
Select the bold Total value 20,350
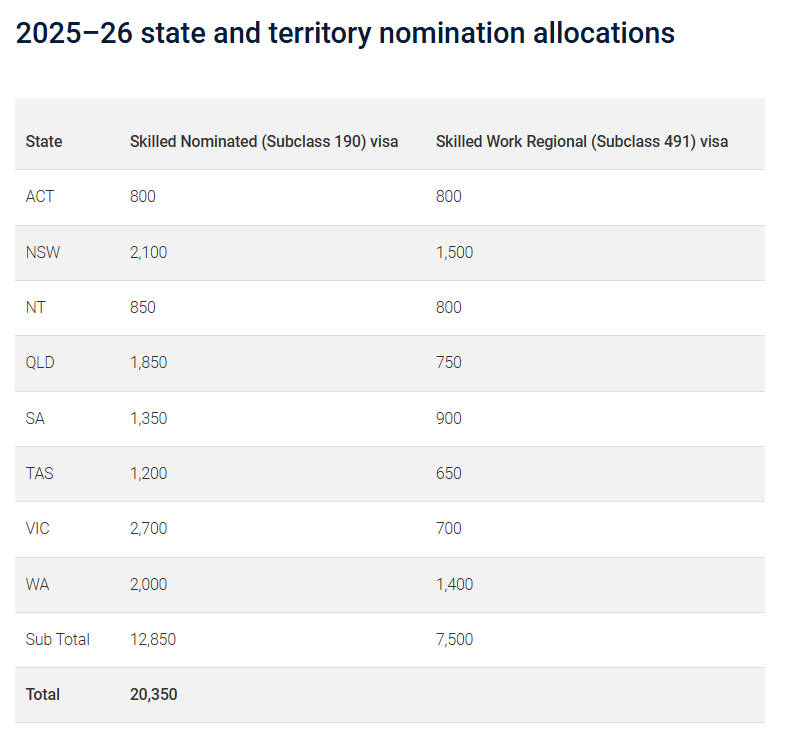153,694
